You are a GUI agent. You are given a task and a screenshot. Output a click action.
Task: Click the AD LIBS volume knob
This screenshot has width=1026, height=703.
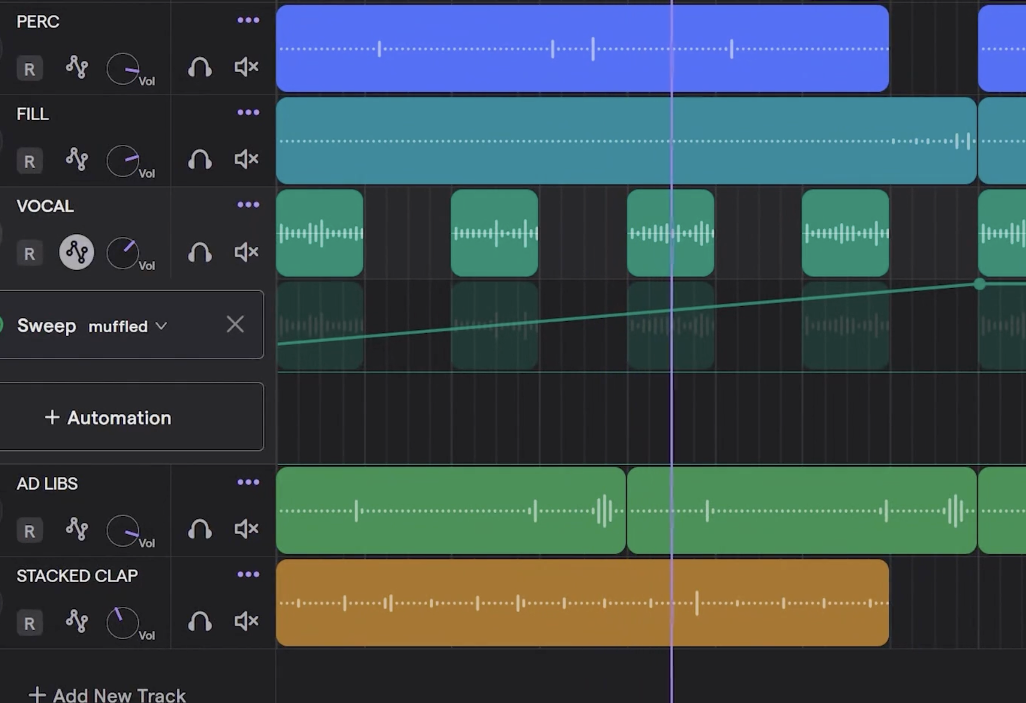(x=123, y=531)
